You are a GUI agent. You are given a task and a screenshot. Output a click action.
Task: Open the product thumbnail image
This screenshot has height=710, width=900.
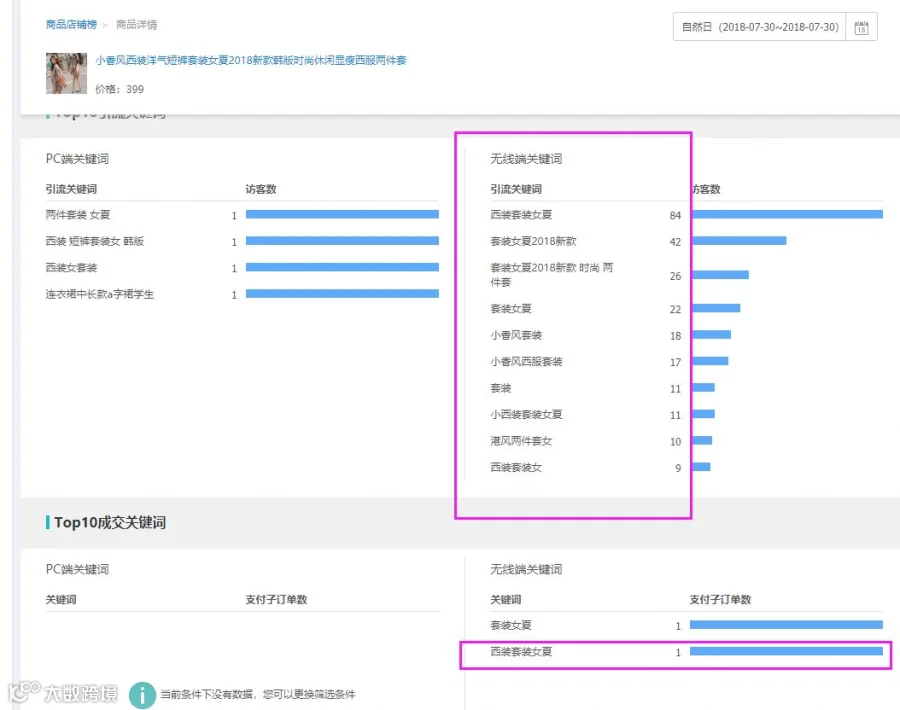(66, 73)
